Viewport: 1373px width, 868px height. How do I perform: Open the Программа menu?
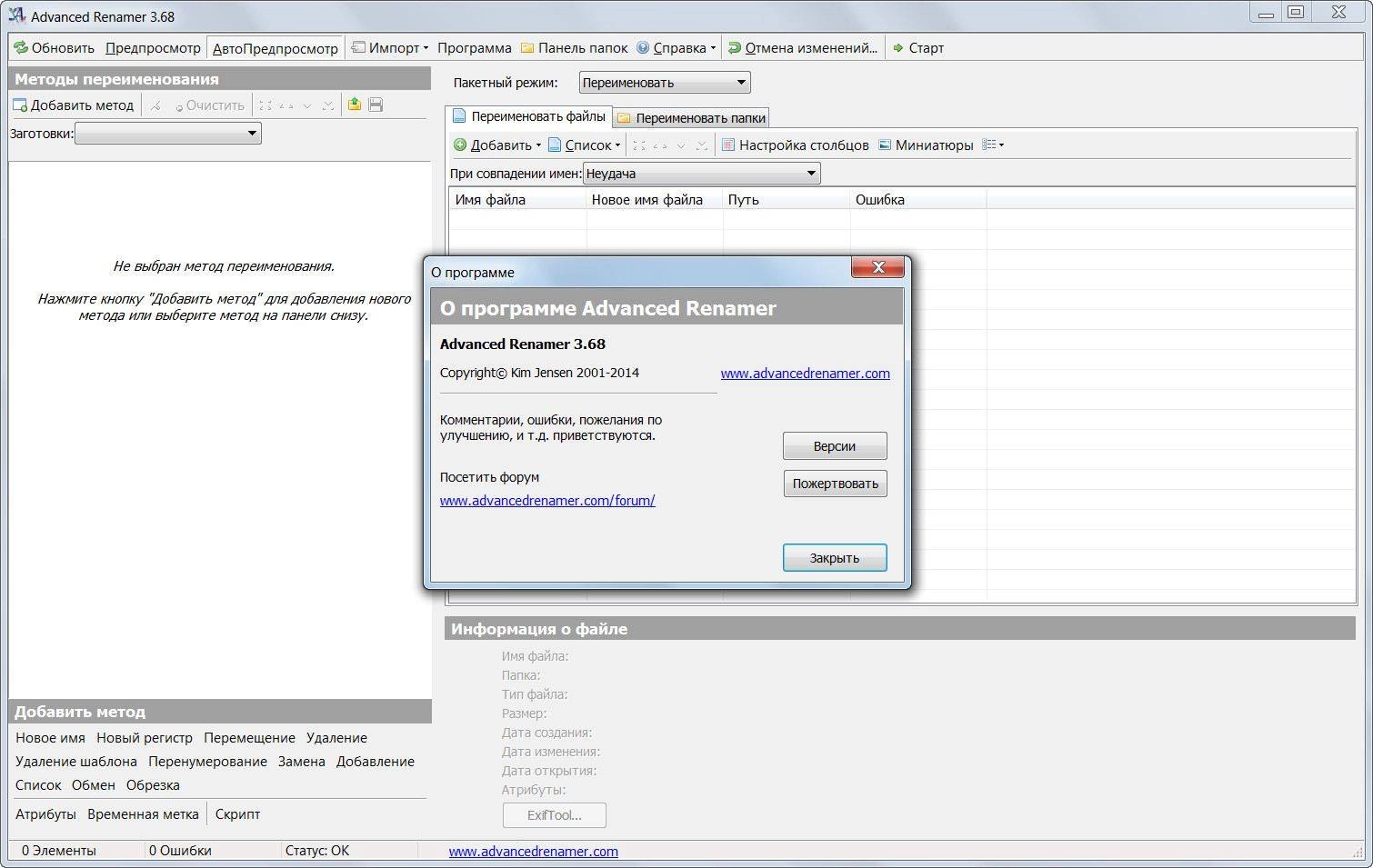point(474,47)
